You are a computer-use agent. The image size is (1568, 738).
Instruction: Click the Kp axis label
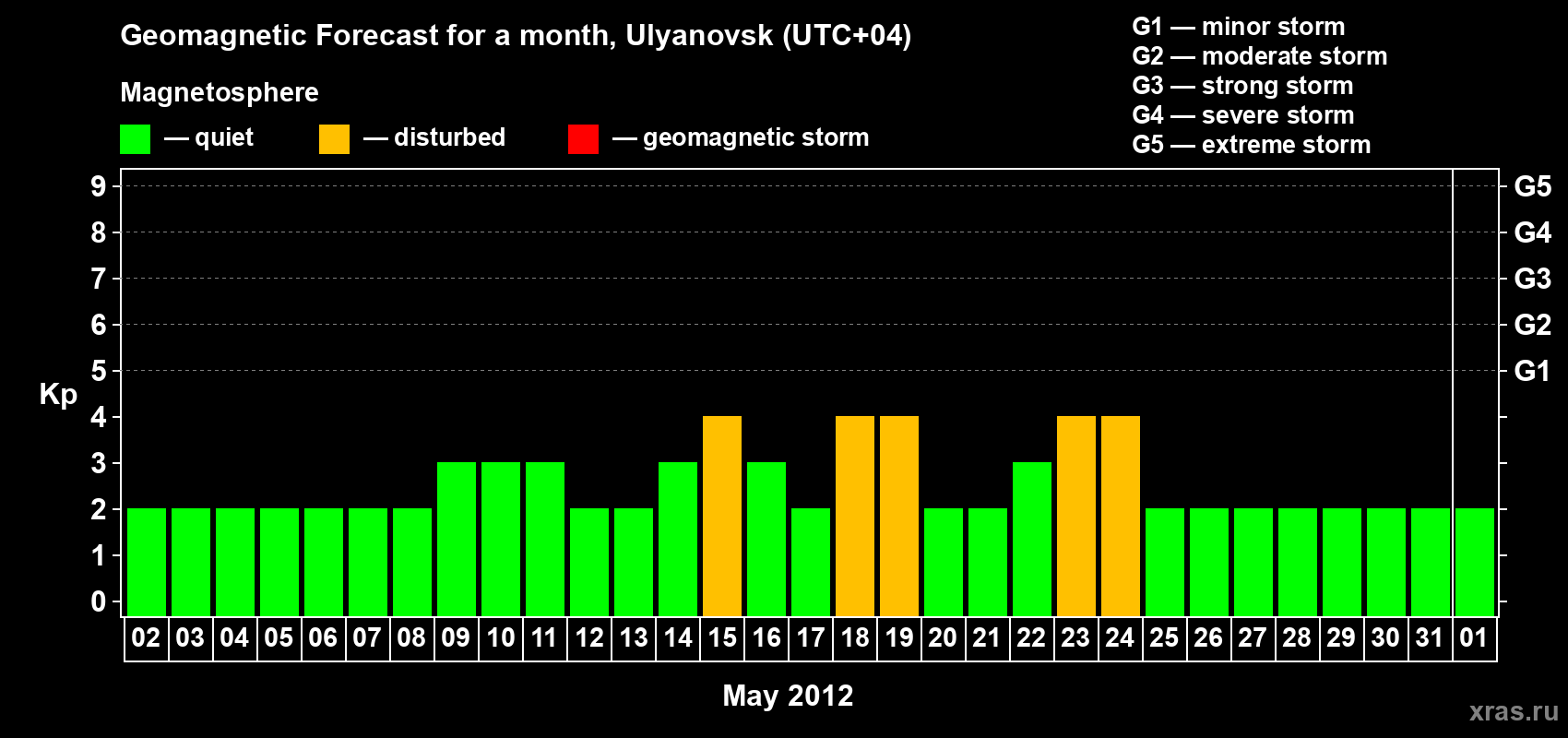58,395
